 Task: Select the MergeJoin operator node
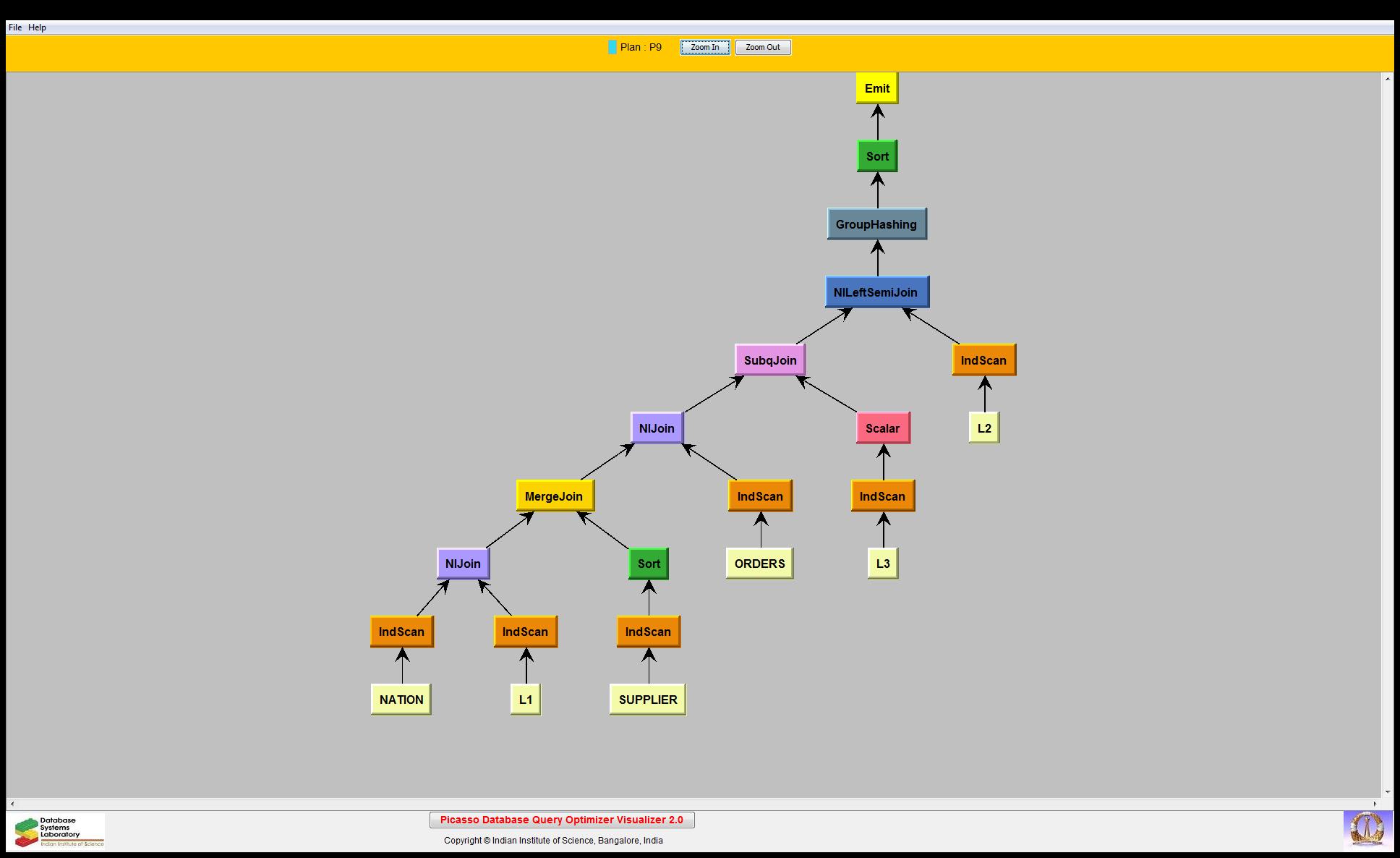pyautogui.click(x=554, y=496)
